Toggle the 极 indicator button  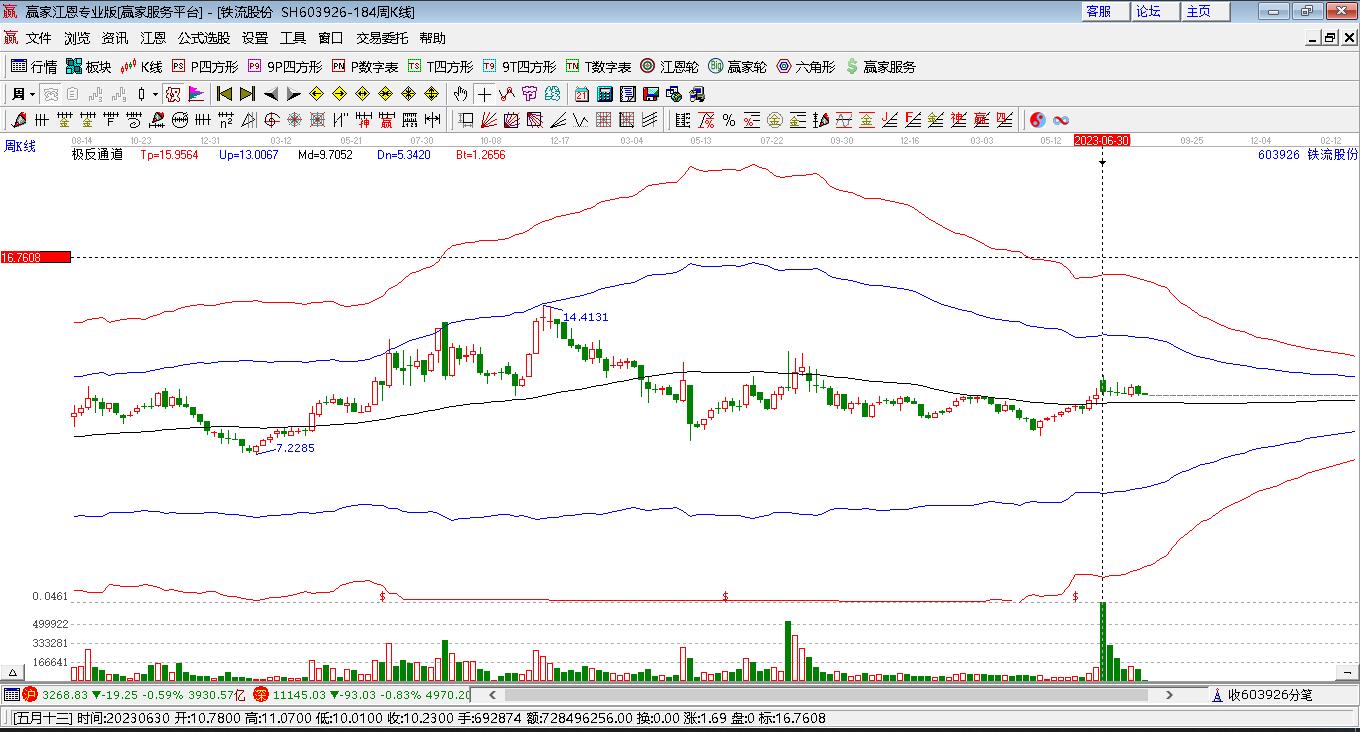tap(173, 94)
